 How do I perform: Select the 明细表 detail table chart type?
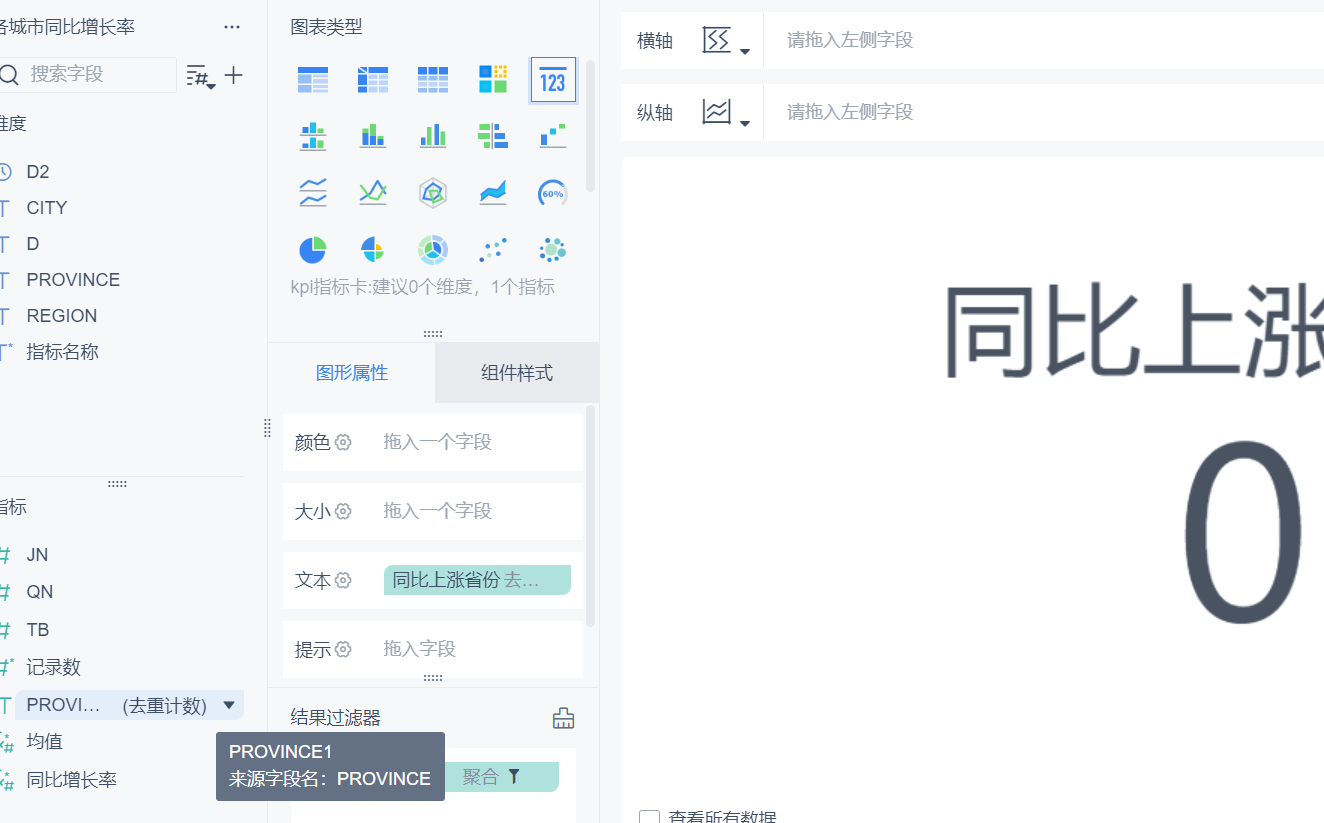point(433,80)
